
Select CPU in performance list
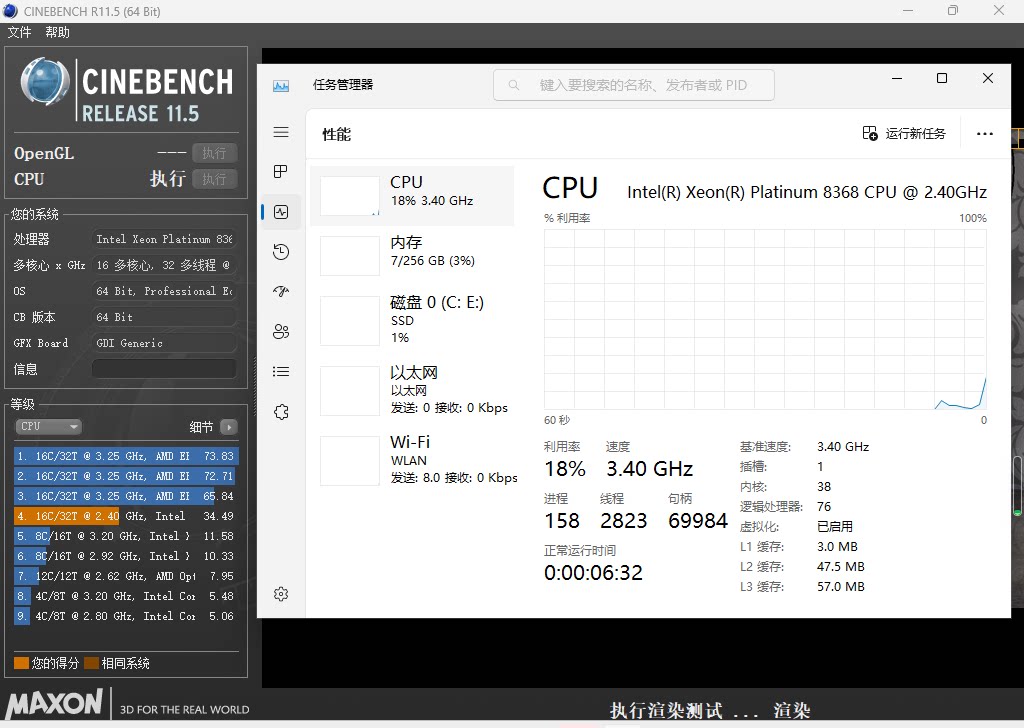pyautogui.click(x=412, y=196)
